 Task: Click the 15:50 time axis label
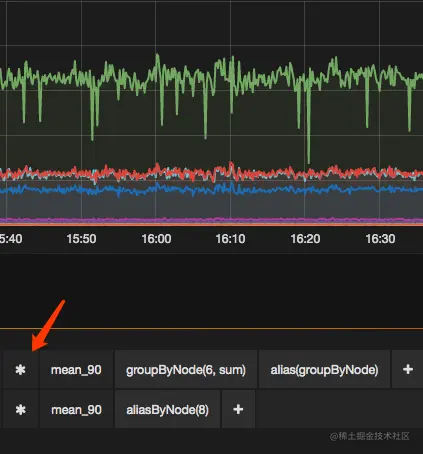point(81,239)
